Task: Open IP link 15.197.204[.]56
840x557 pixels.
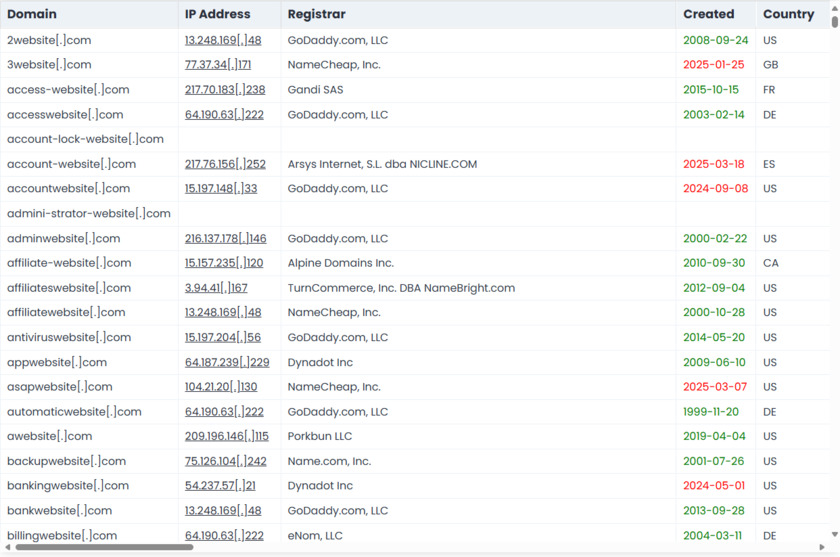Action: click(223, 337)
